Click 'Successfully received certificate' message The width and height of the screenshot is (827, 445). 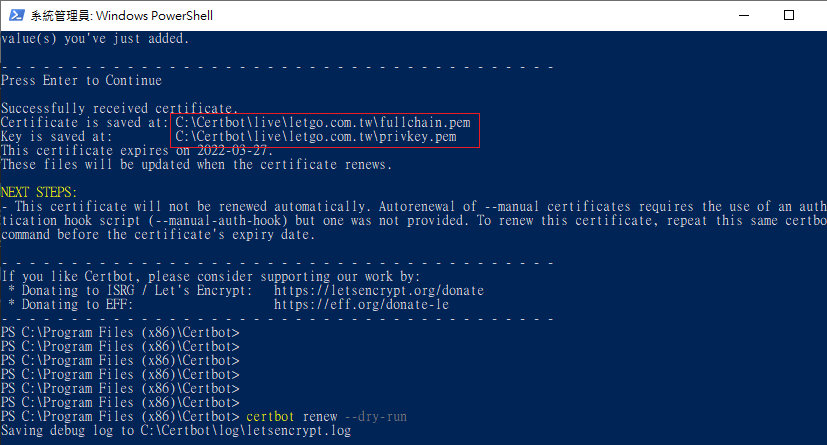click(x=119, y=108)
